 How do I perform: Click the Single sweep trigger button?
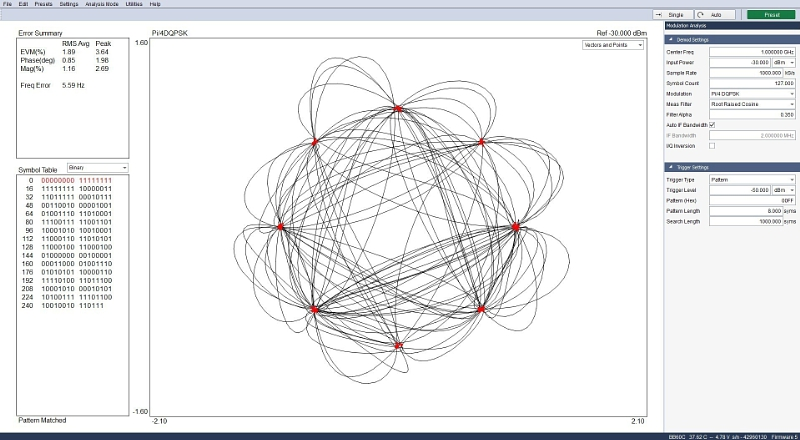point(673,15)
